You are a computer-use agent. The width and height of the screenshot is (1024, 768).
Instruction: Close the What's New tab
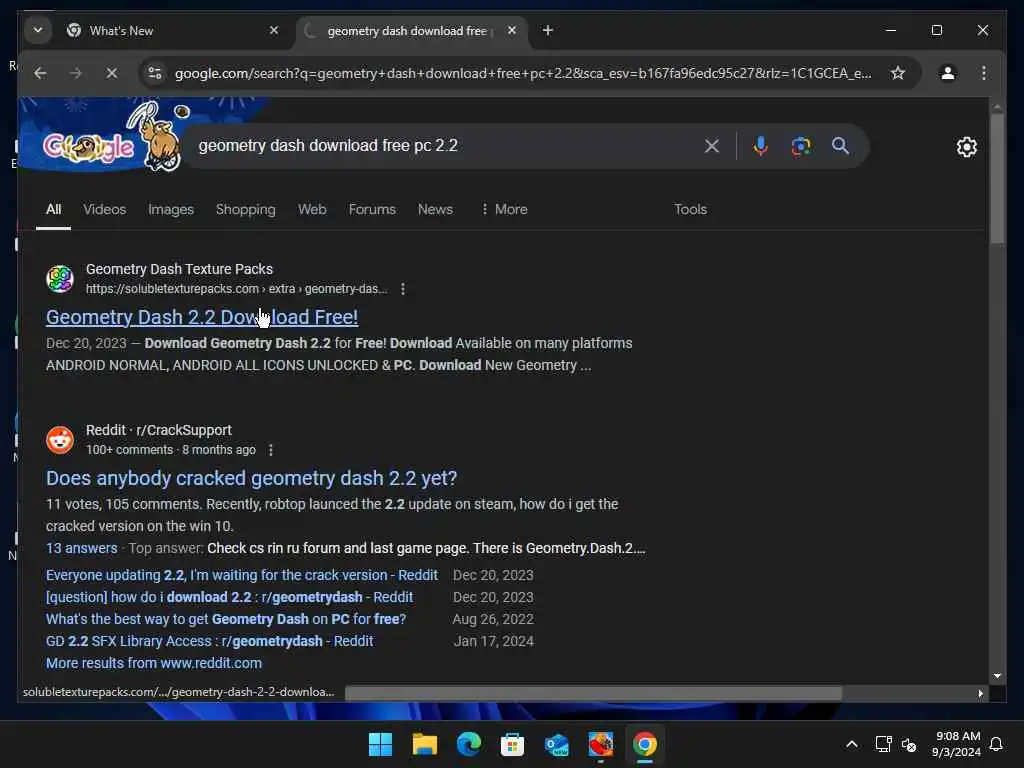point(274,31)
